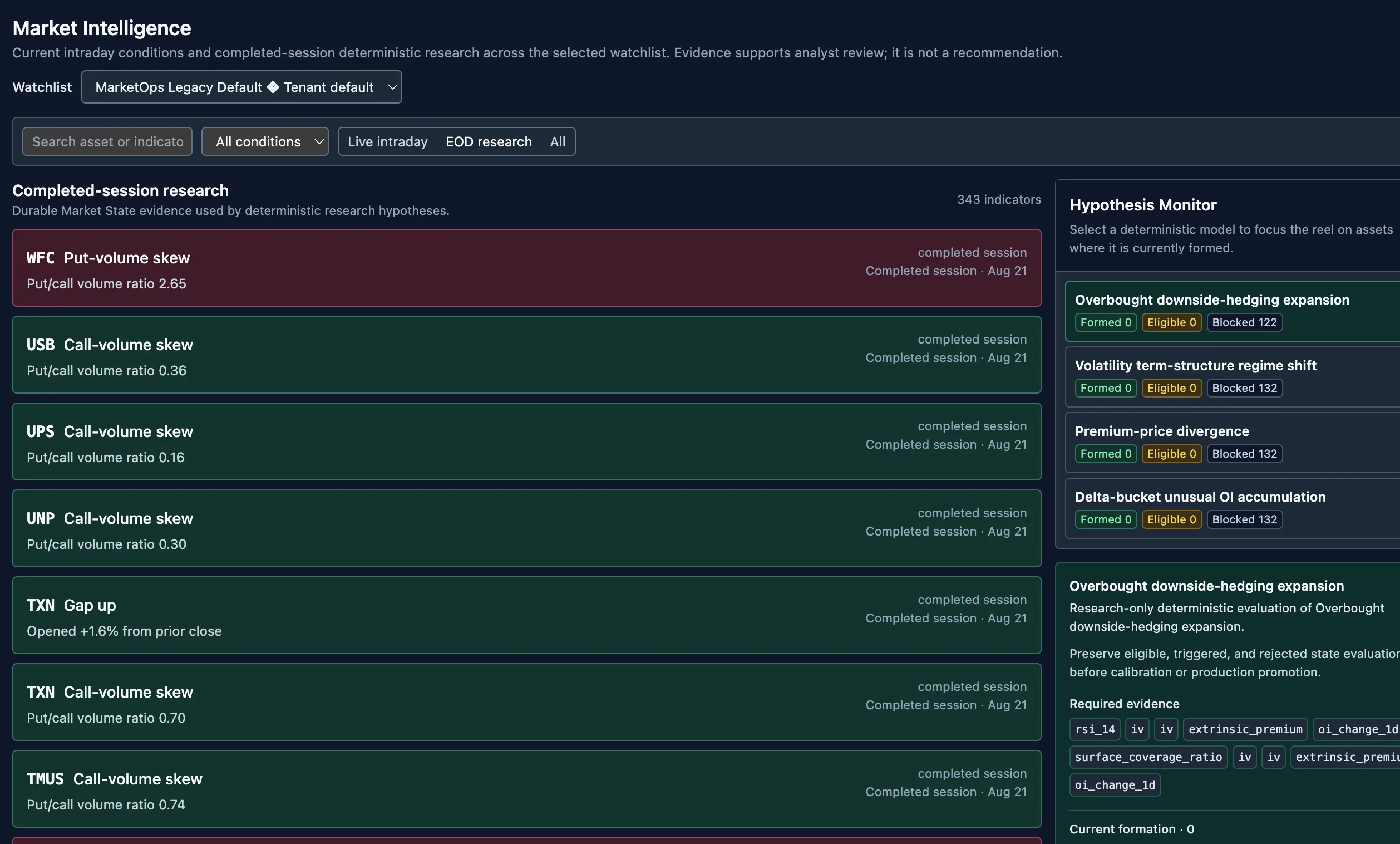The width and height of the screenshot is (1400, 844).
Task: Select Delta-bucket unusual OI accumulation model
Action: pyautogui.click(x=1232, y=509)
